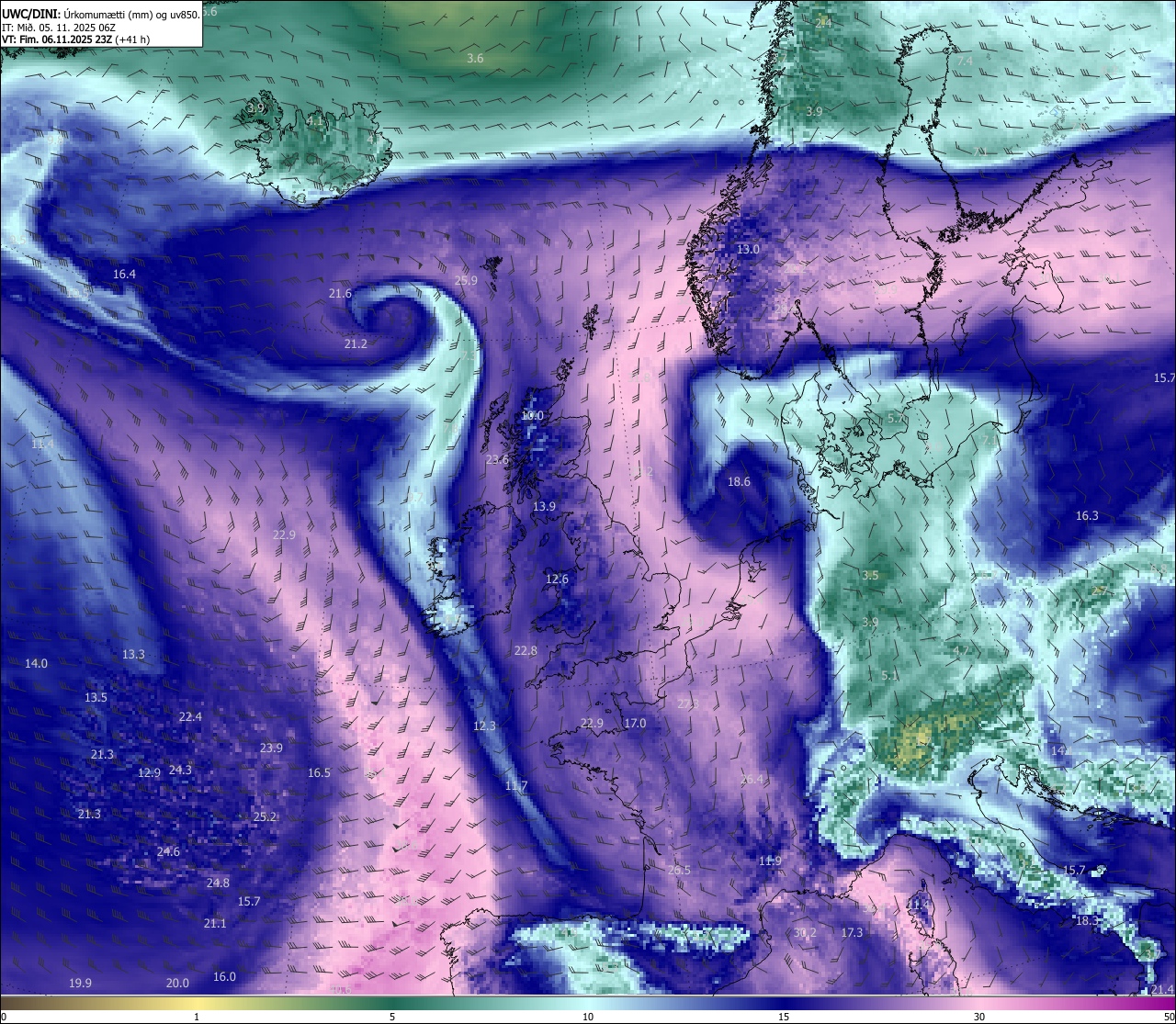
Task: Click the '15' tick label on the color scale
Action: 784,1017
